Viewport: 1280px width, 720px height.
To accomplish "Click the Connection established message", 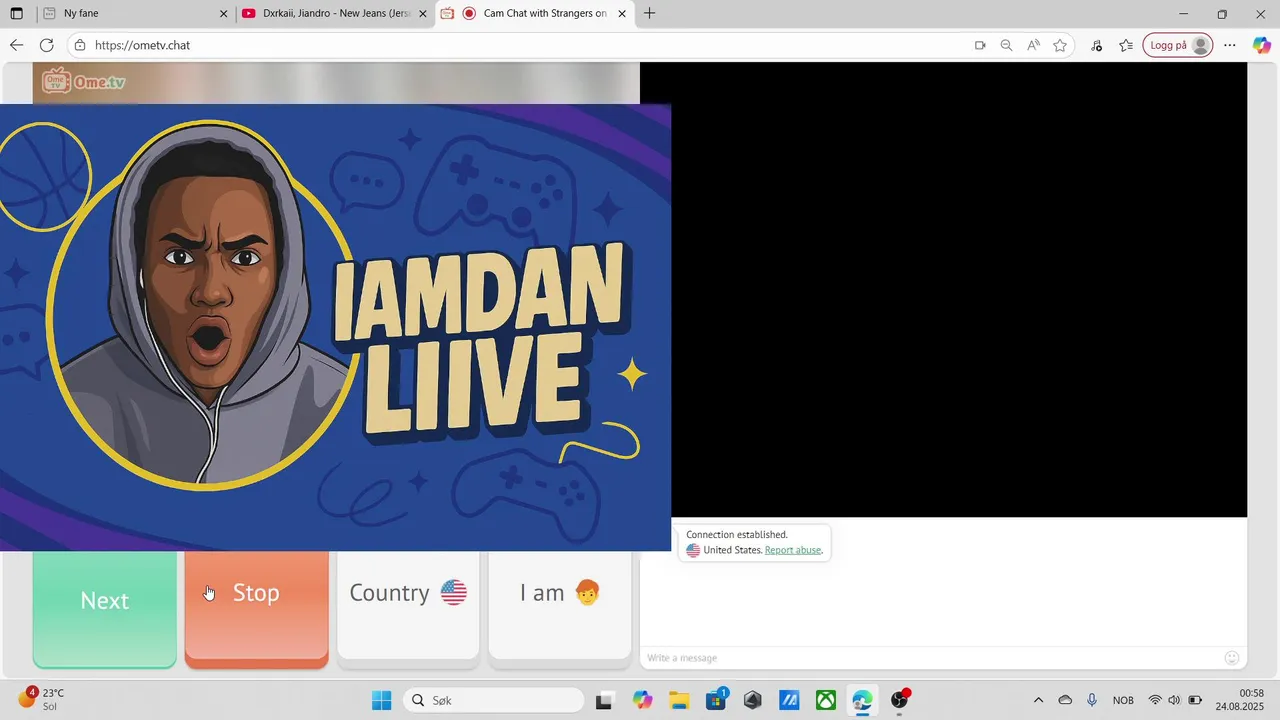I will tap(737, 535).
